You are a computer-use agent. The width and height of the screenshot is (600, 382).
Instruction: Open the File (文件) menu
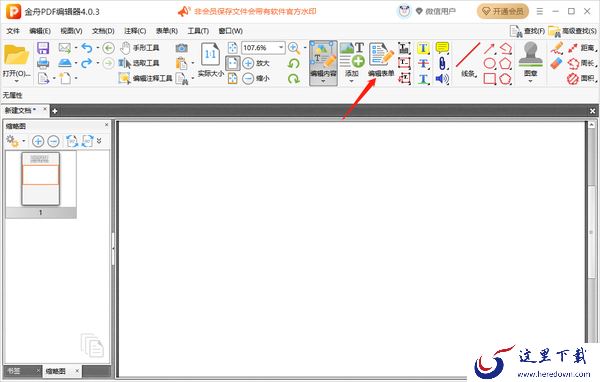coord(13,31)
